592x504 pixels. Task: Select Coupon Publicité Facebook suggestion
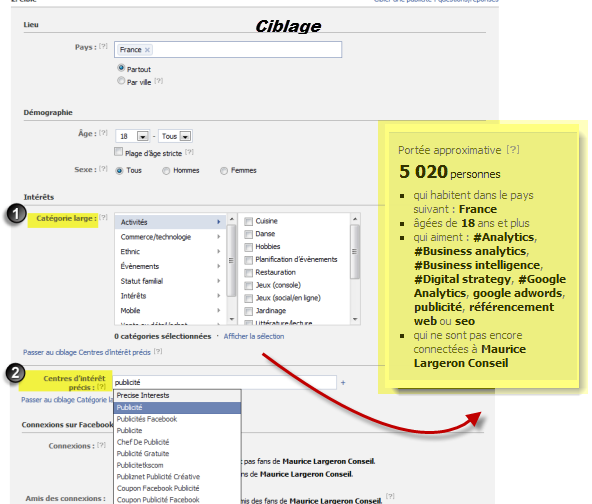(177, 499)
